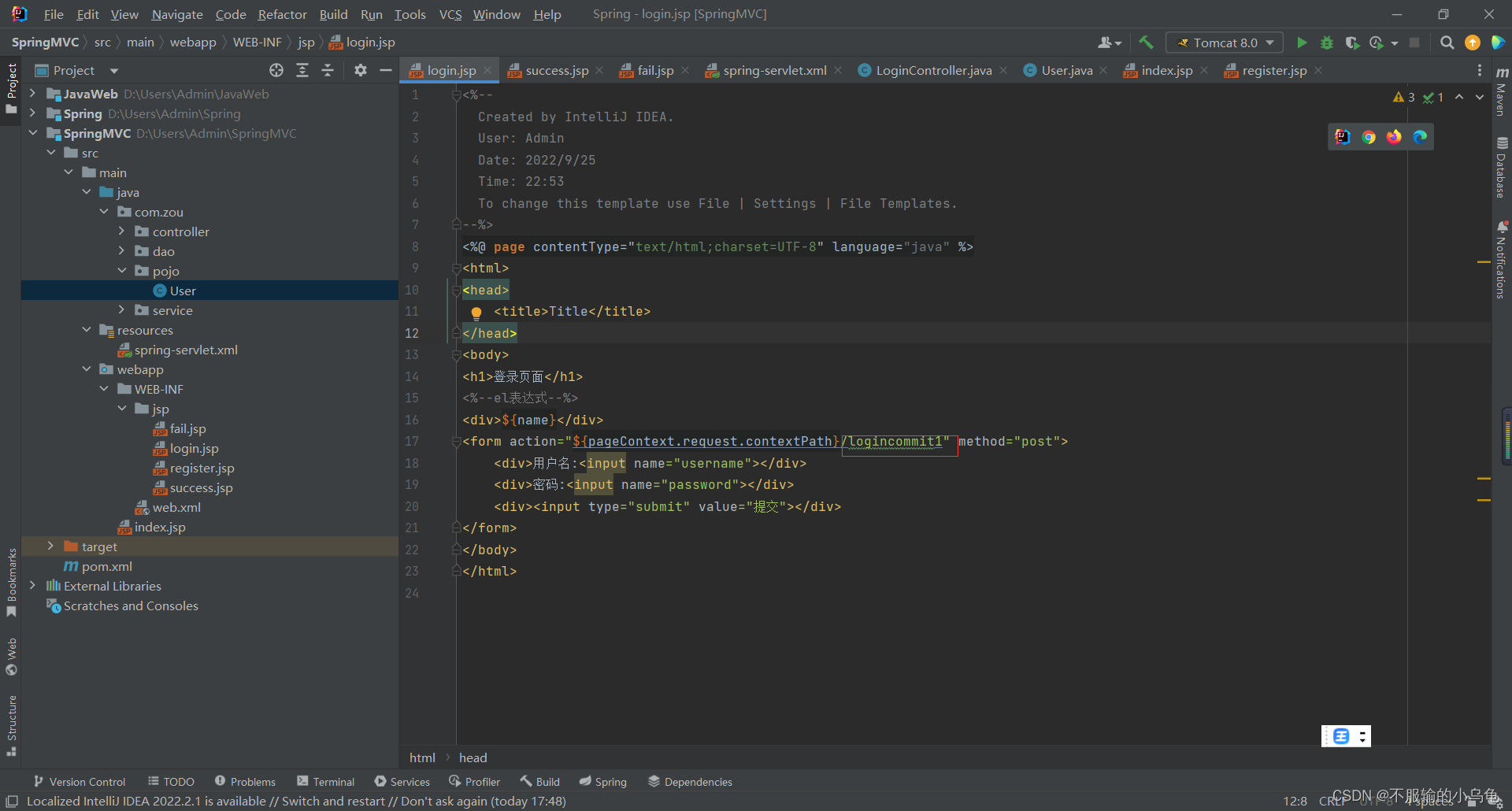Run Tomcat 8.0 with the green play icon
Viewport: 1512px width, 811px height.
tap(1302, 43)
